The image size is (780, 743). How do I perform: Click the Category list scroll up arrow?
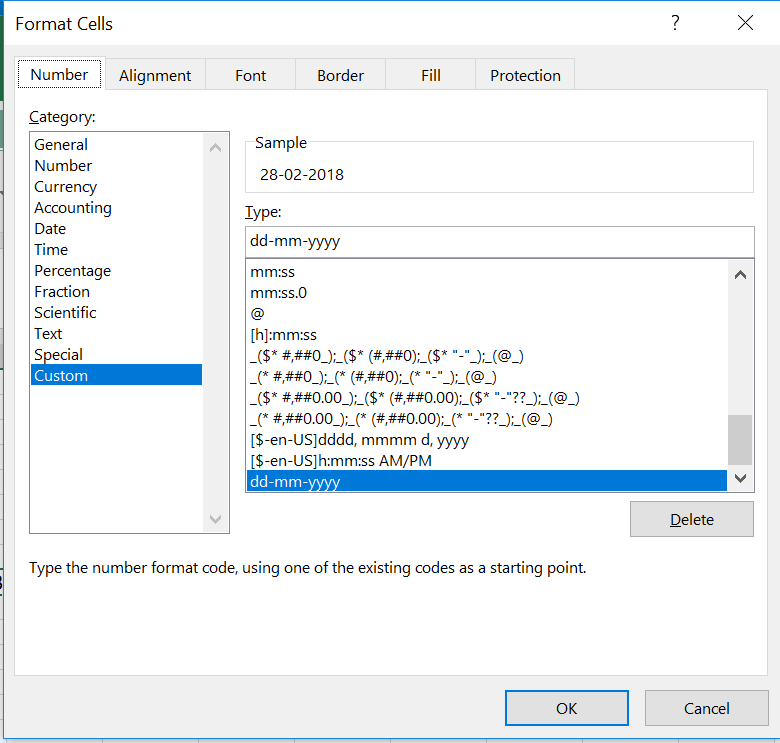pos(215,148)
